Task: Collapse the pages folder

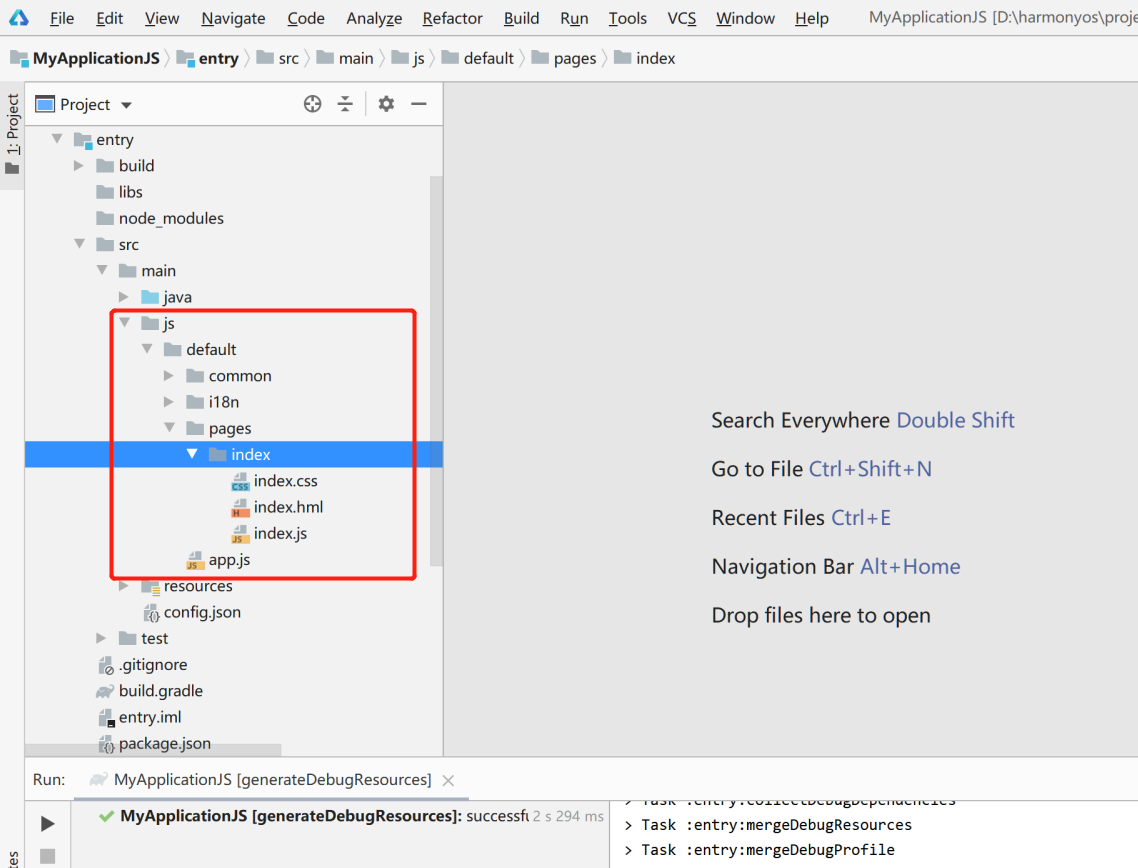Action: coord(170,427)
